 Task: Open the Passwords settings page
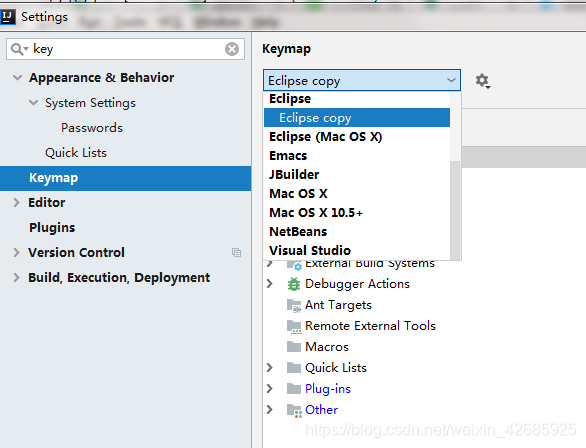92,128
